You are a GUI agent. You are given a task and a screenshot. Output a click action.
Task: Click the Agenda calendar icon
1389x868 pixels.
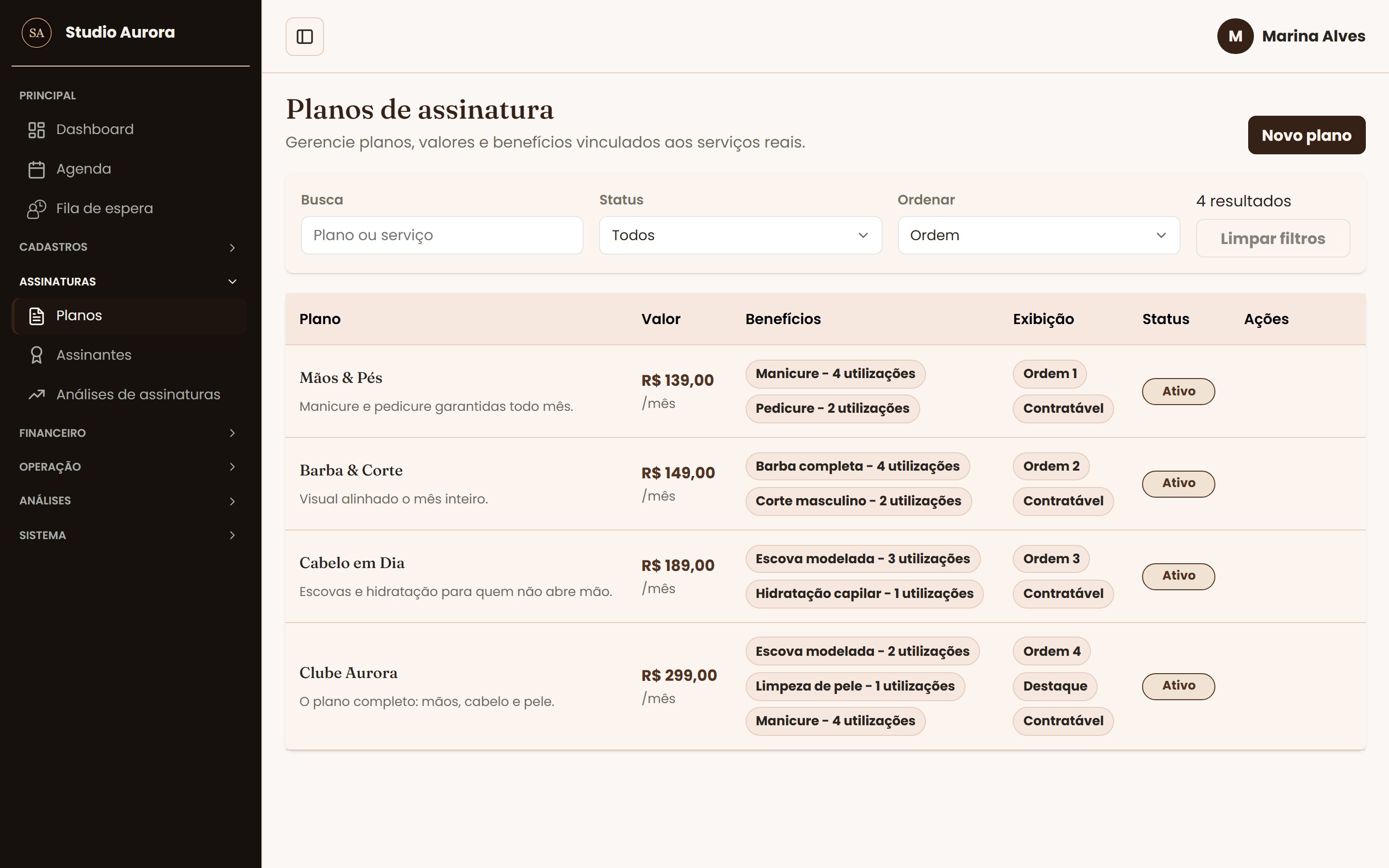[37, 169]
